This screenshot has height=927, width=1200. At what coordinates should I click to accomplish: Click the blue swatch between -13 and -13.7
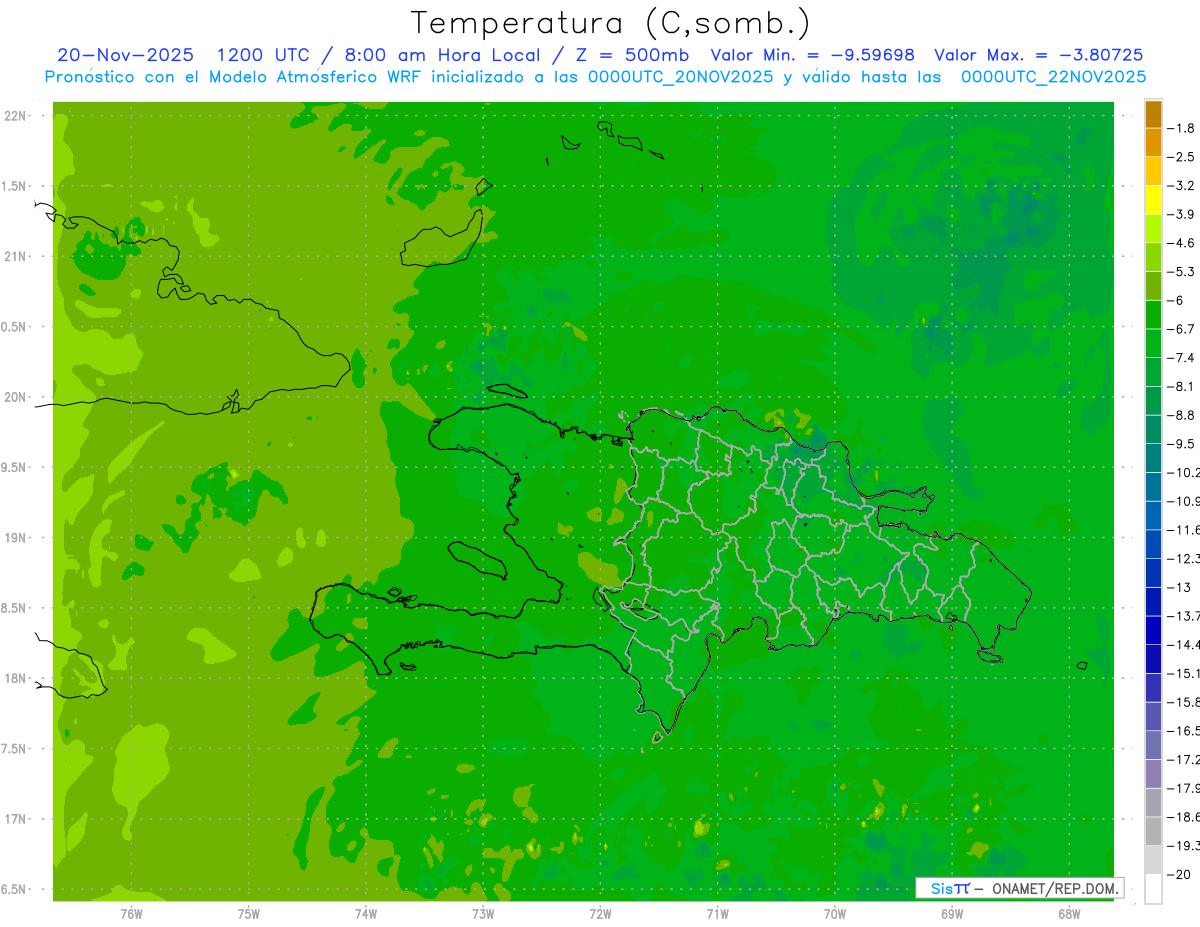1153,602
